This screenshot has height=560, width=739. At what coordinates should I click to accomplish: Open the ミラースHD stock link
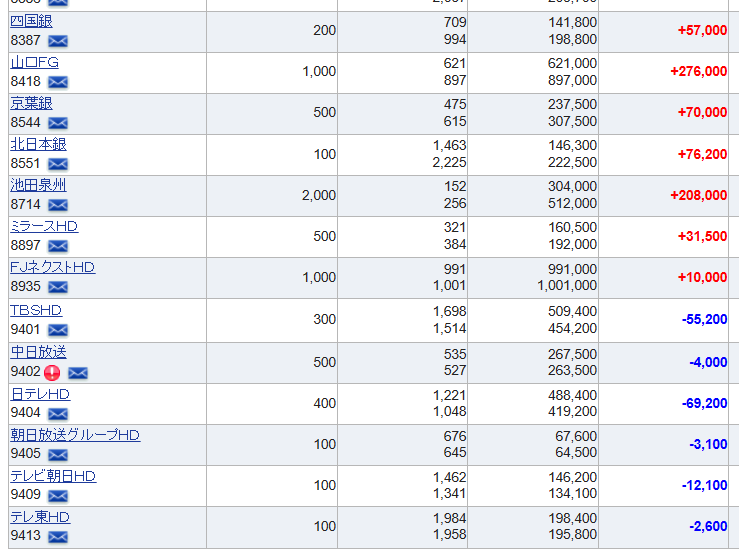coord(44,226)
